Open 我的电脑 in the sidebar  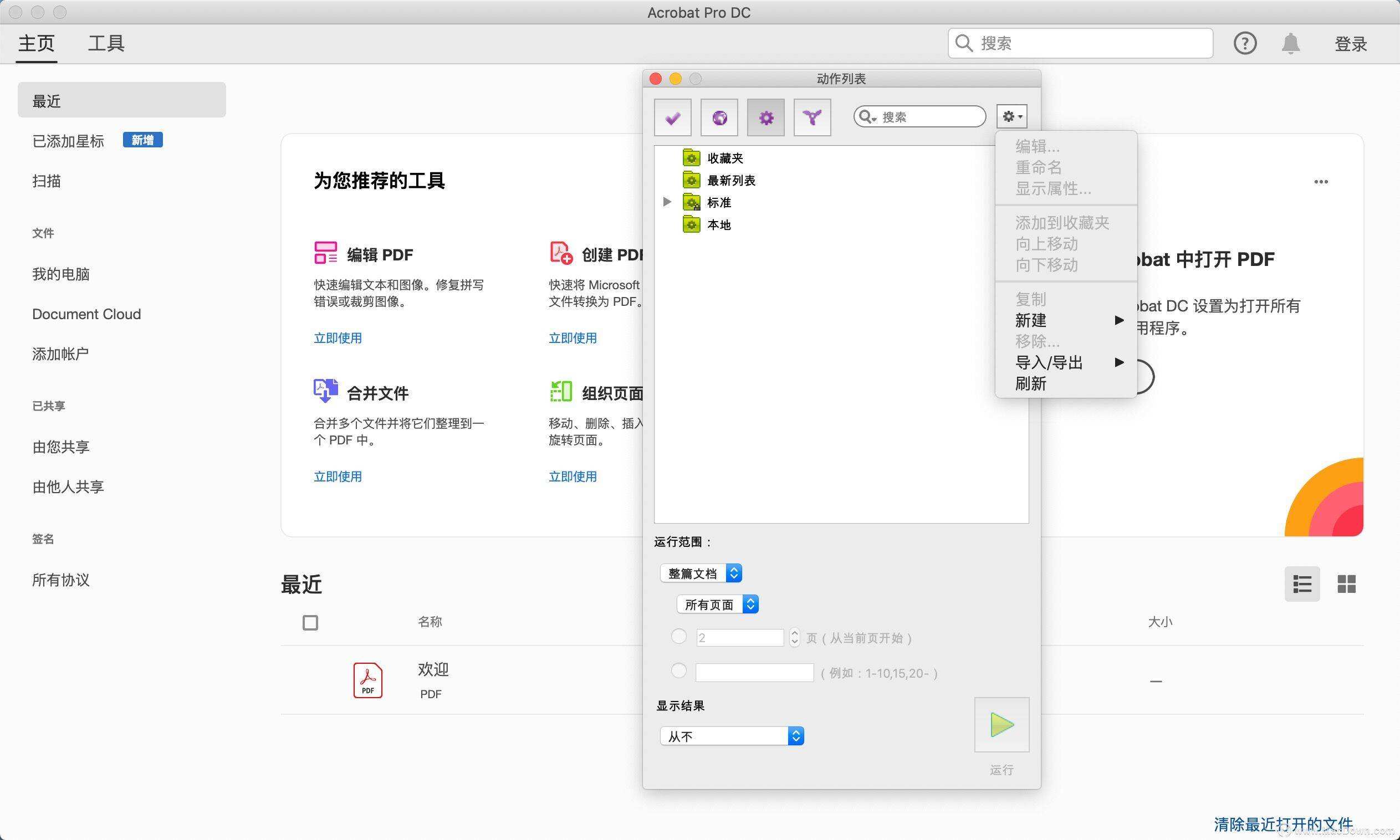pyautogui.click(x=60, y=274)
